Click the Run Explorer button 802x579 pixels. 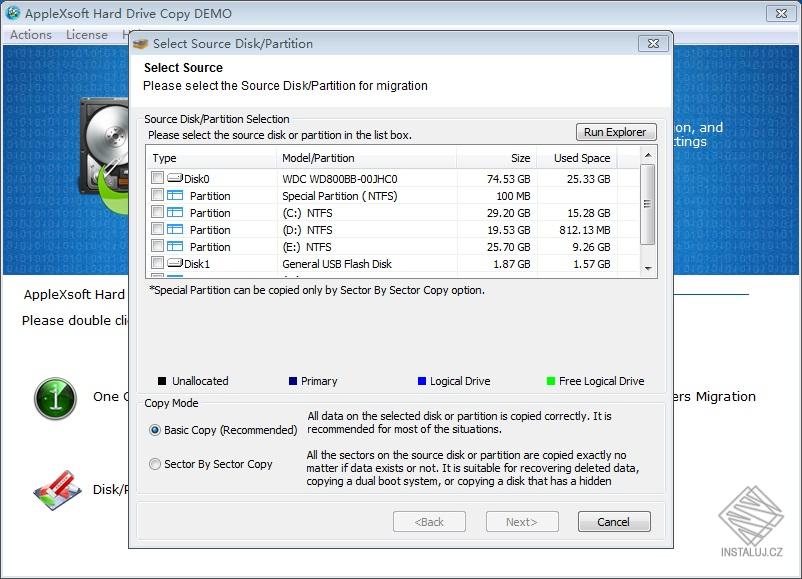(x=615, y=131)
